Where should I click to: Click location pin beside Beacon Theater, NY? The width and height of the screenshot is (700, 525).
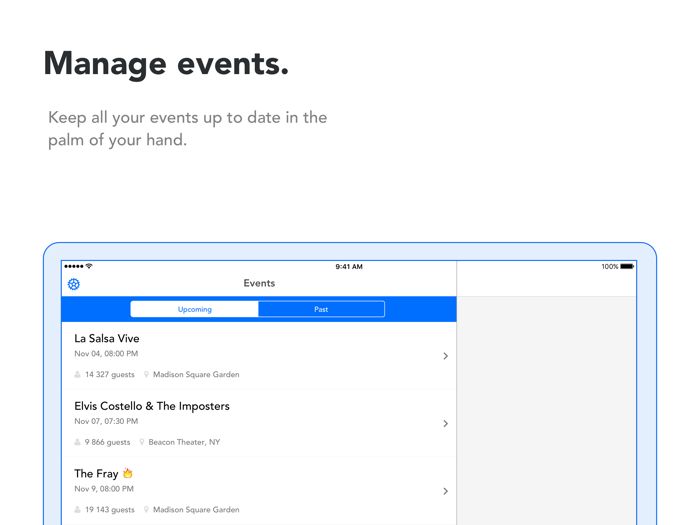142,442
